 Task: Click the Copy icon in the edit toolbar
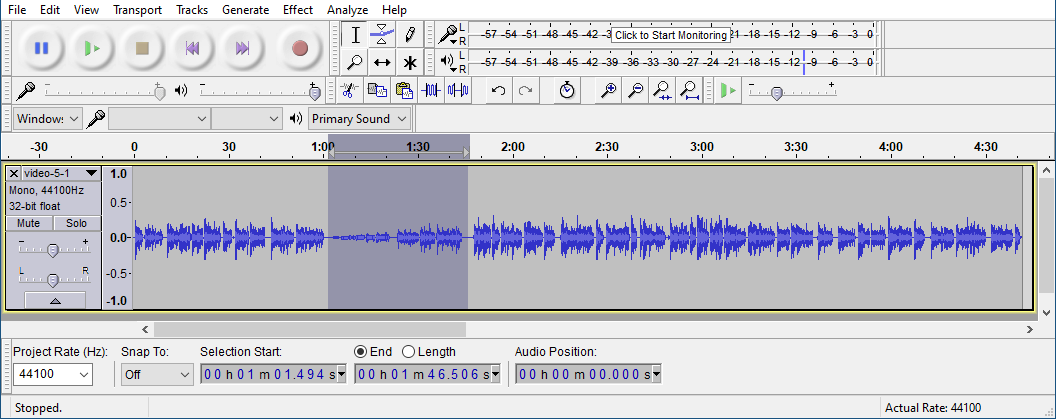[x=376, y=90]
